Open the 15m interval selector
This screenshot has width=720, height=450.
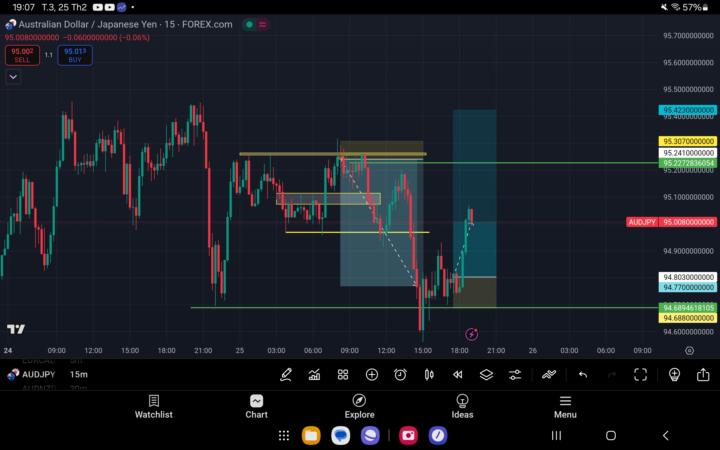pos(79,374)
